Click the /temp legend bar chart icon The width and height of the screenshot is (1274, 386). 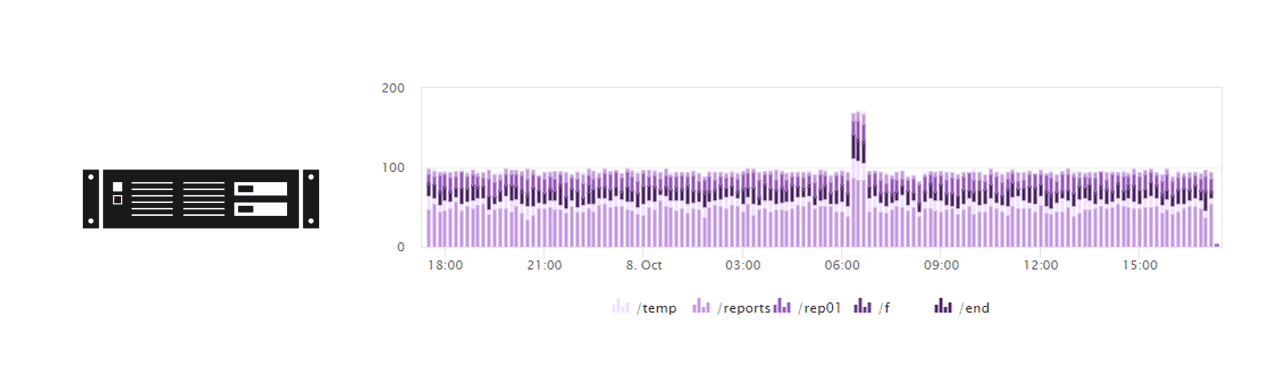point(621,307)
